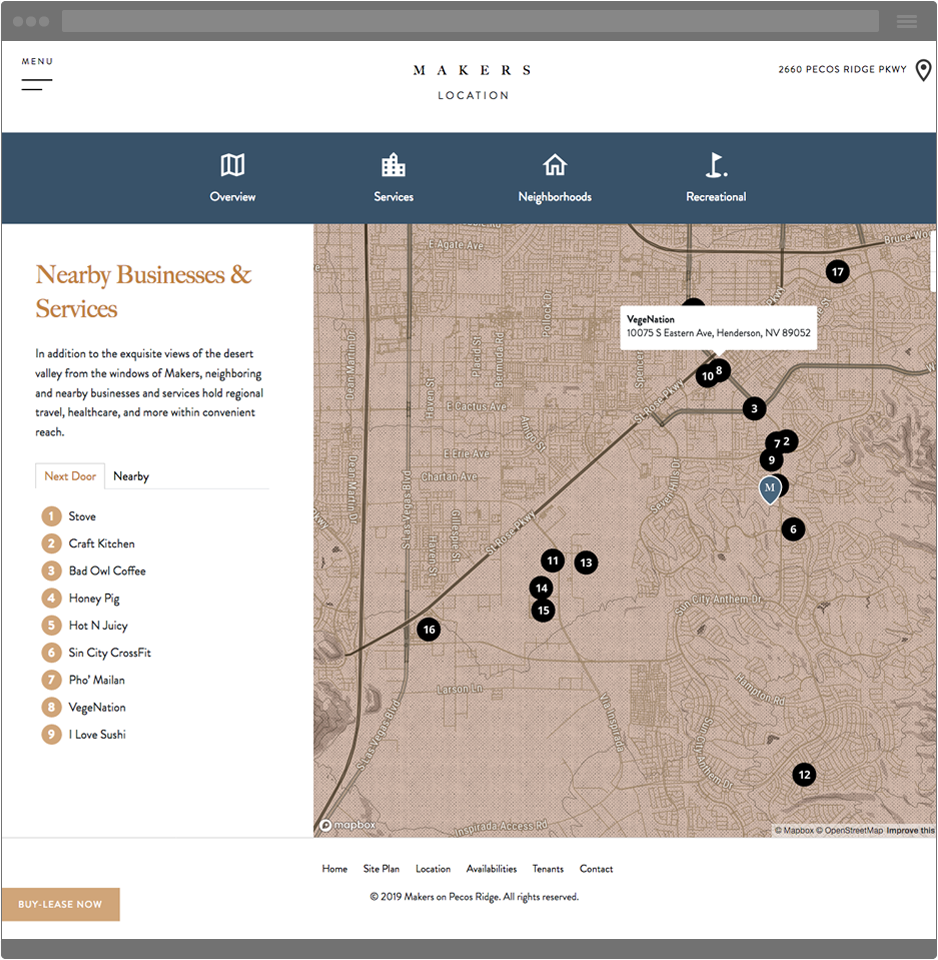This screenshot has width=938, height=960.
Task: Open the Site Plan footer link
Action: (x=381, y=869)
